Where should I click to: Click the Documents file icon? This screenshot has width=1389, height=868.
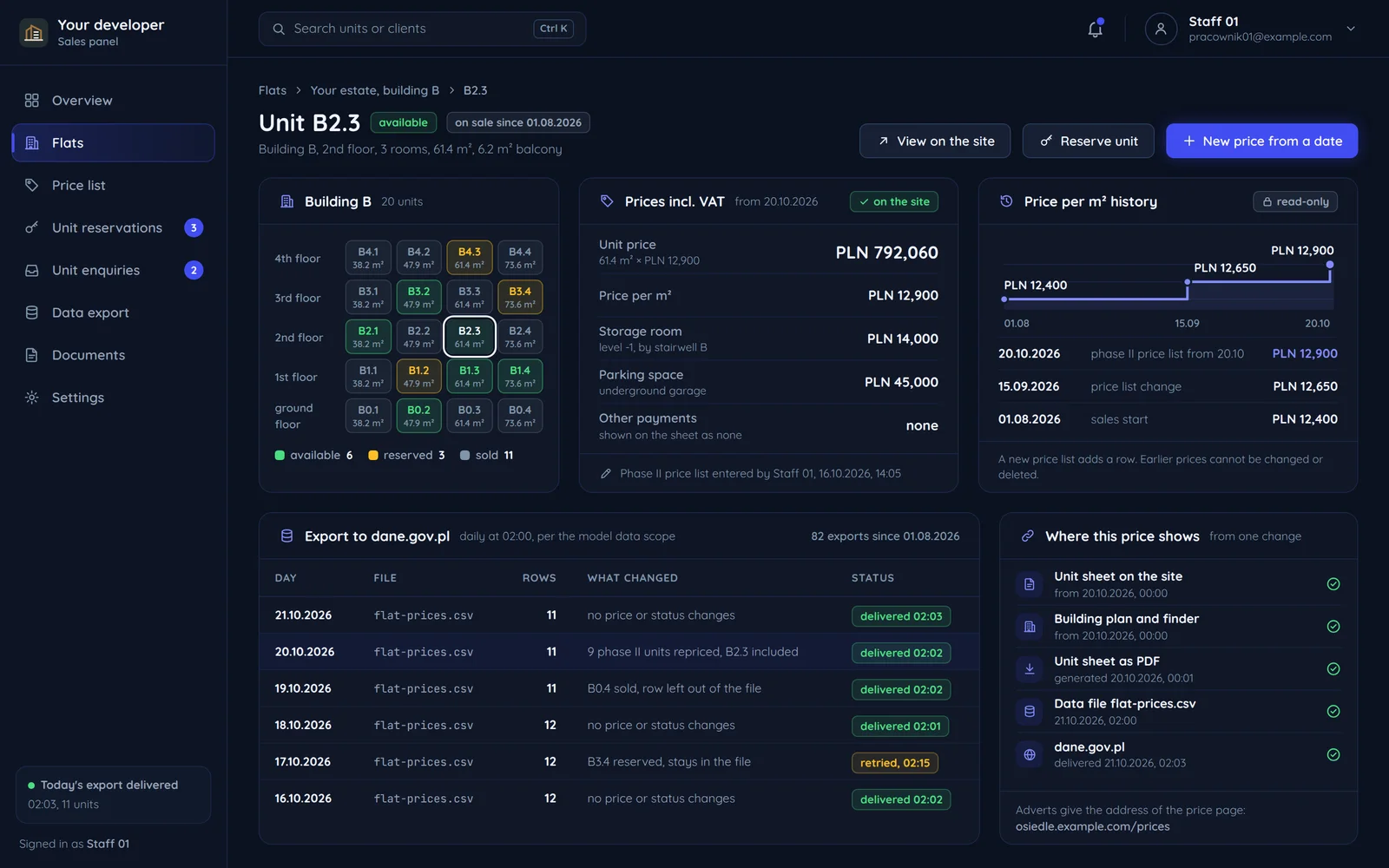(x=32, y=355)
